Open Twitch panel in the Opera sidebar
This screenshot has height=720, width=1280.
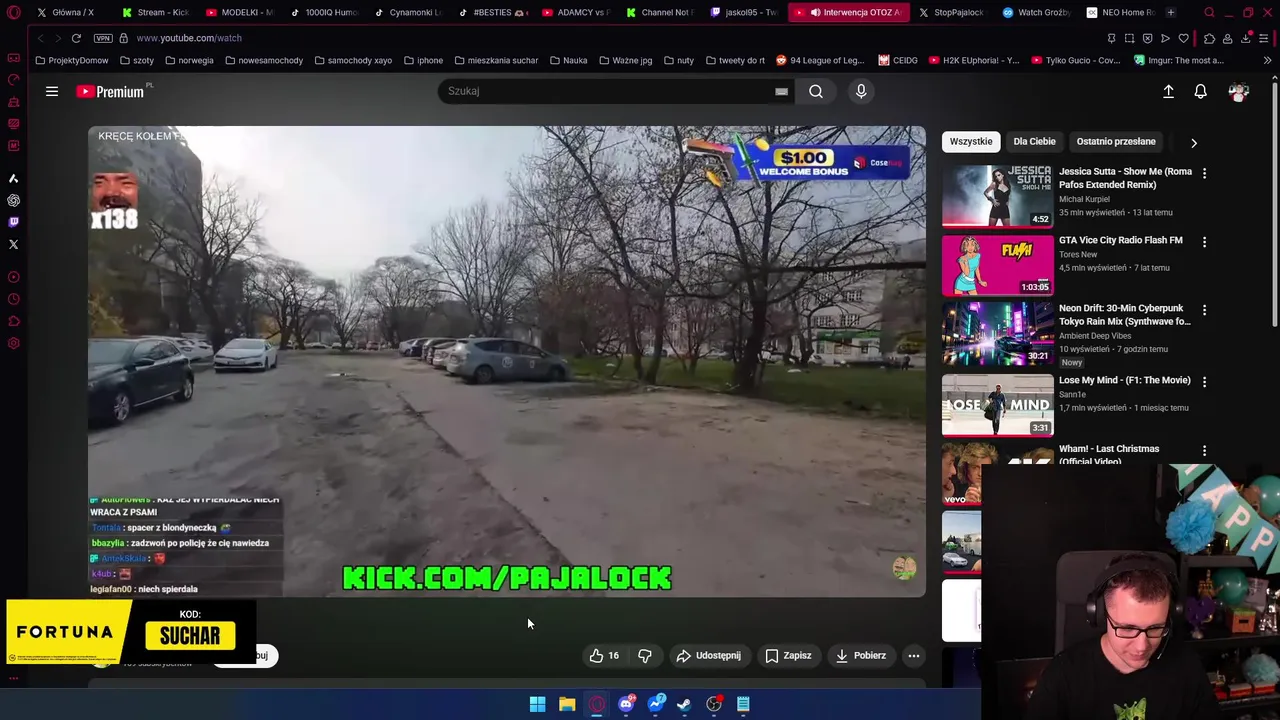pos(13,222)
